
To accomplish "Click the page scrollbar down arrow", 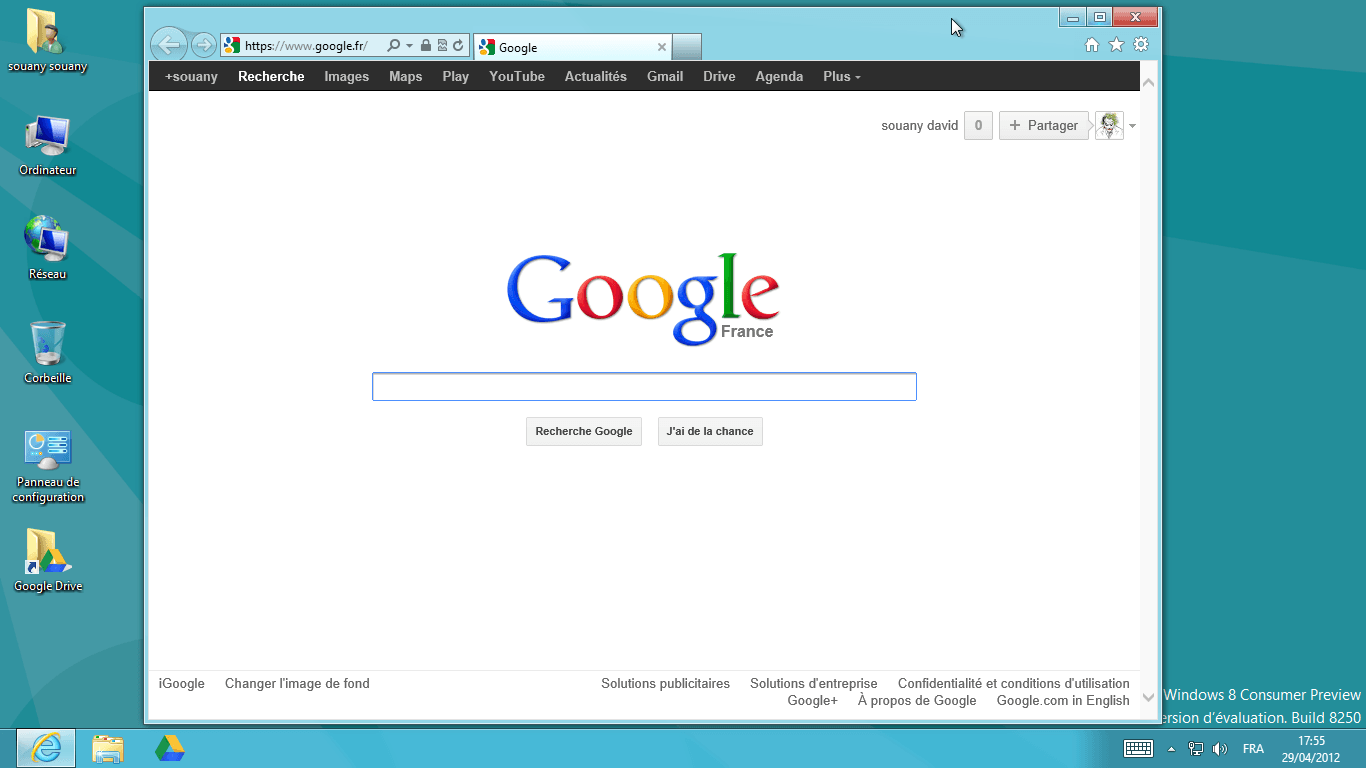I will pyautogui.click(x=1149, y=697).
